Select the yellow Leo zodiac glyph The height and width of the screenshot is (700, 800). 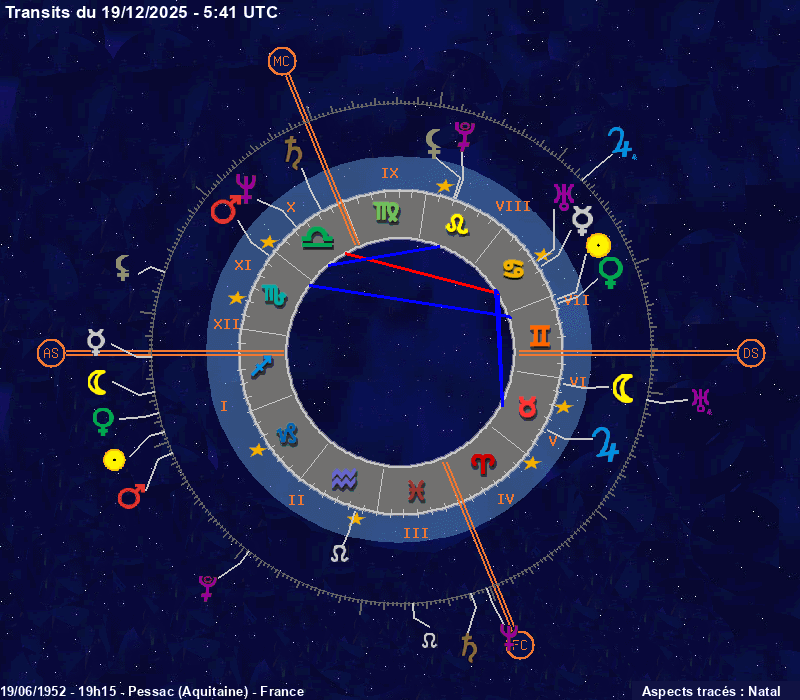(457, 224)
